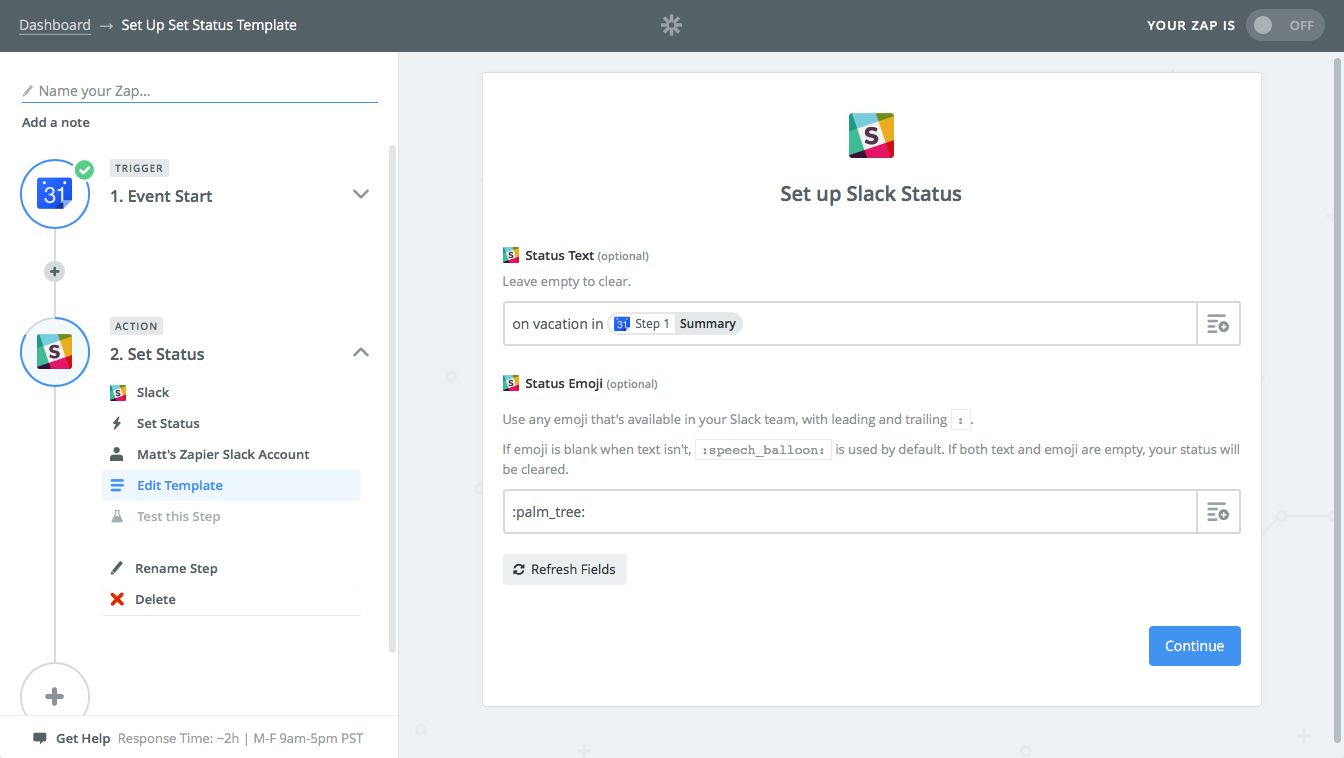Image resolution: width=1344 pixels, height=758 pixels.
Task: Click the Slack action step icon
Action: tap(55, 352)
